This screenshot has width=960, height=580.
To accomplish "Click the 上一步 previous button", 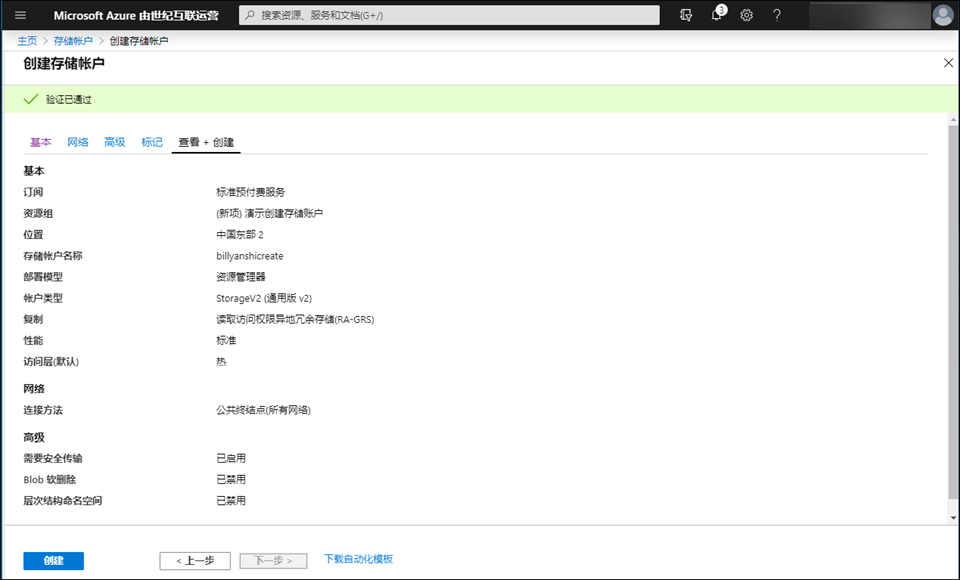I will pyautogui.click(x=195, y=561).
